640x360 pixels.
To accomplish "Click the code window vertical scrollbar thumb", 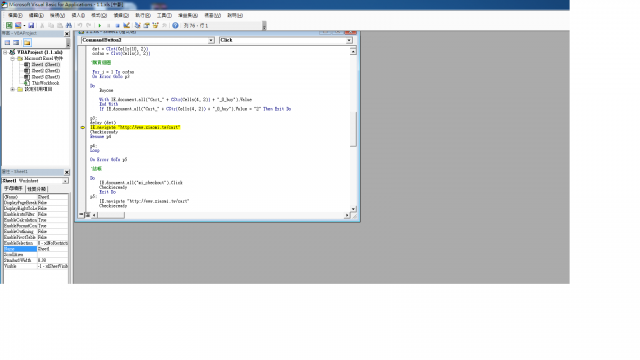I will 353,129.
